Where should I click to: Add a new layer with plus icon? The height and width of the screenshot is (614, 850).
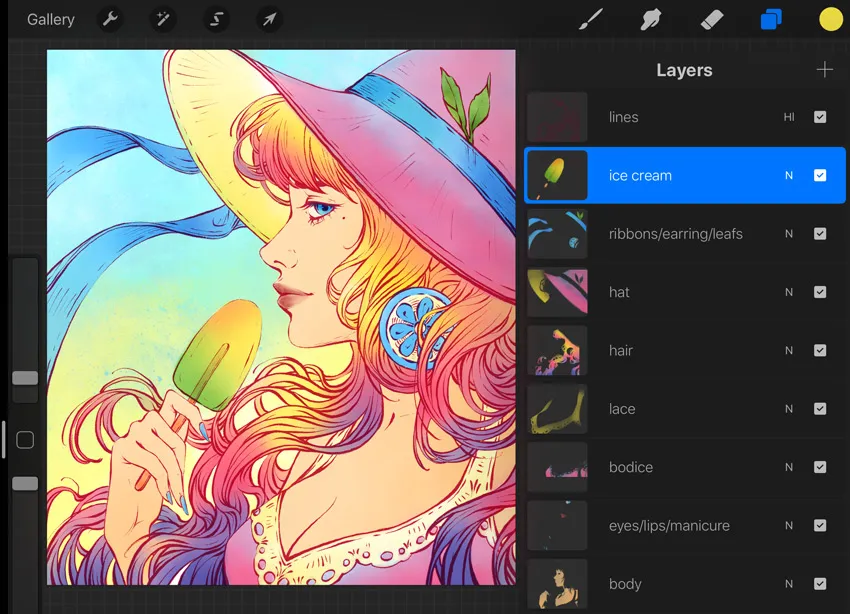(x=825, y=69)
